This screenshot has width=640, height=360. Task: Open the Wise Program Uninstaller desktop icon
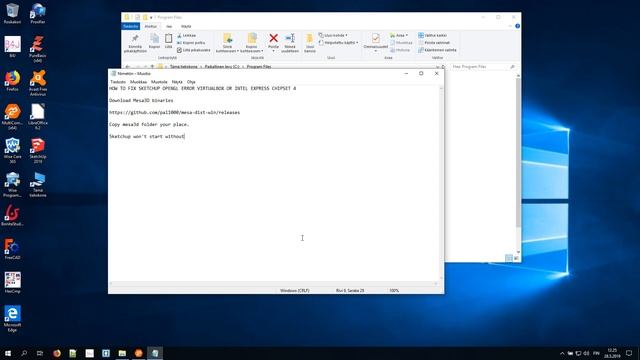pos(12,184)
